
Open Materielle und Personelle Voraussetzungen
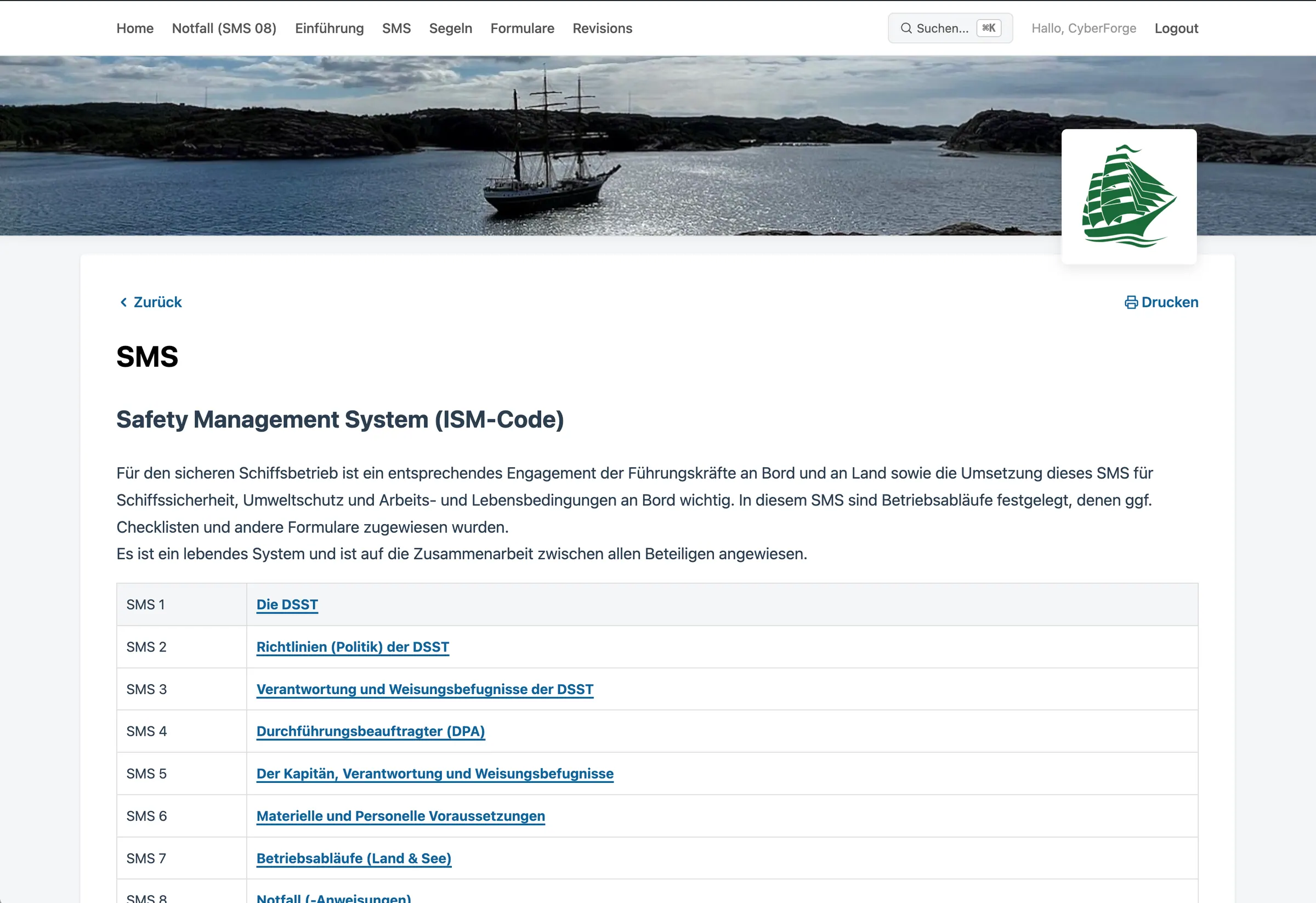coord(401,816)
